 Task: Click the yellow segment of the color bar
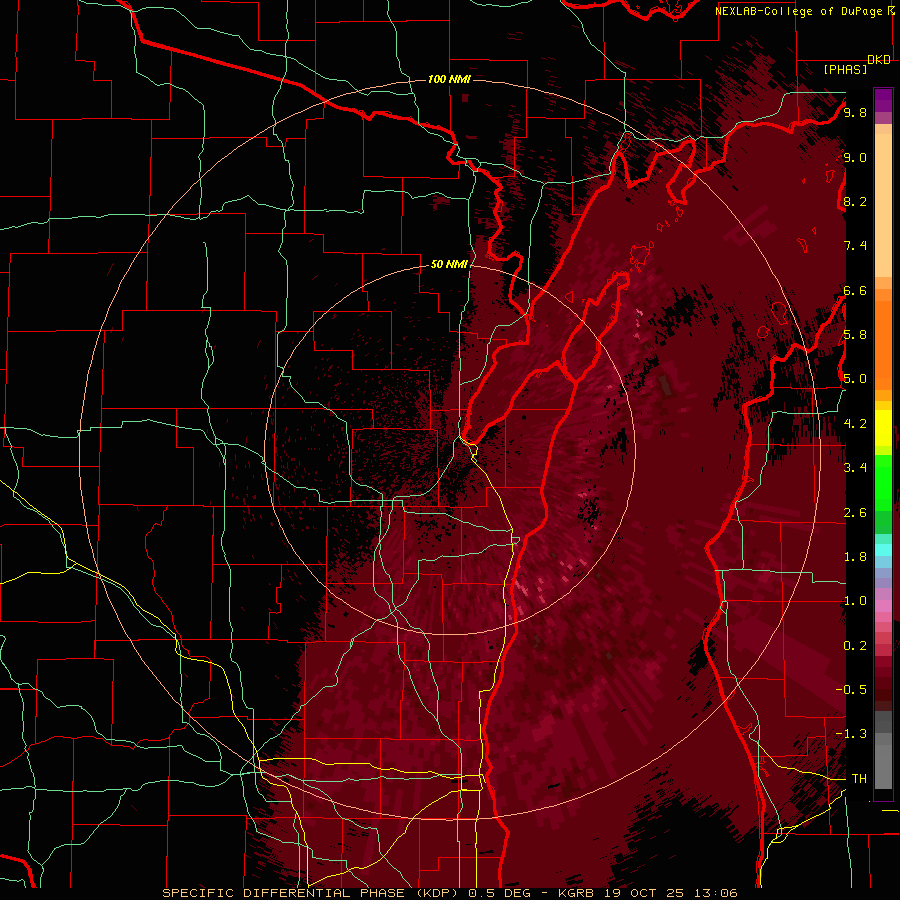click(883, 428)
